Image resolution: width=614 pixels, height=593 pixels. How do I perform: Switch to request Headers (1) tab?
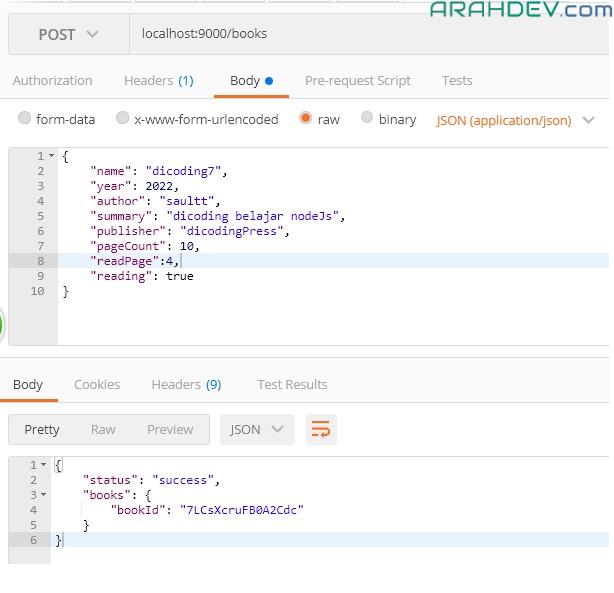[x=158, y=80]
